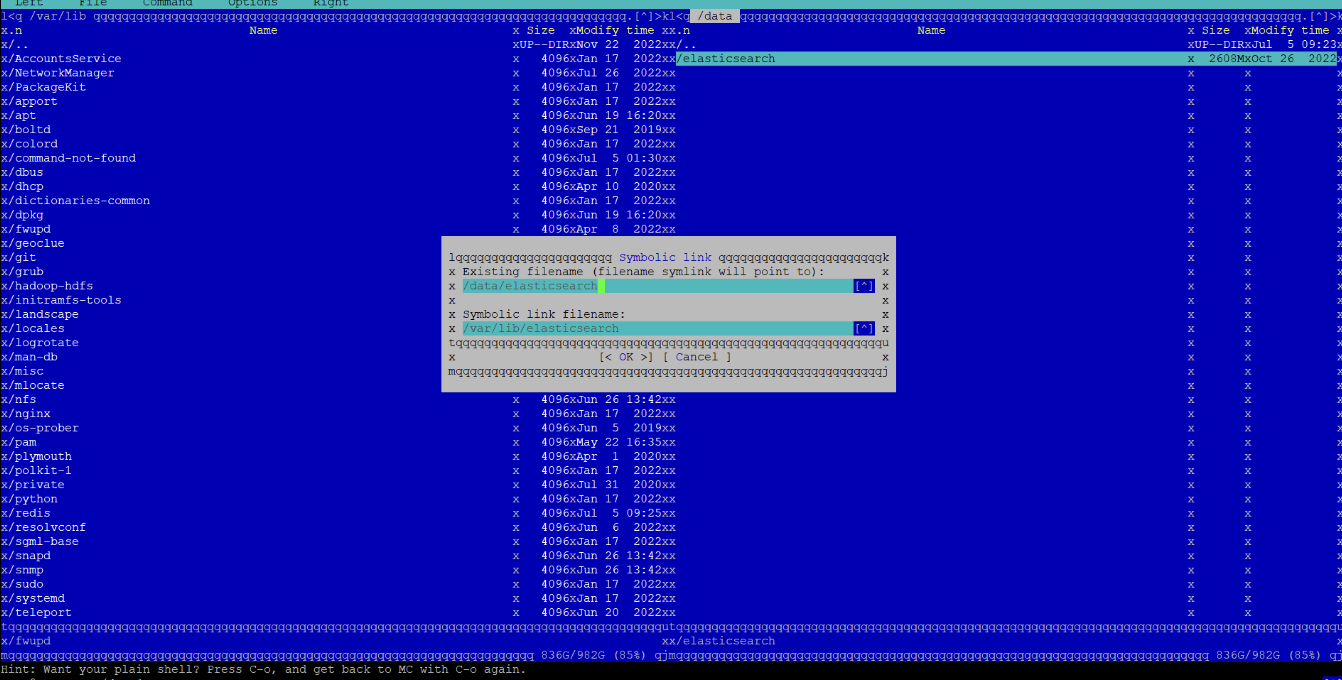Viewport: 1342px width, 680px height.
Task: Open the Options menu
Action: [252, 4]
